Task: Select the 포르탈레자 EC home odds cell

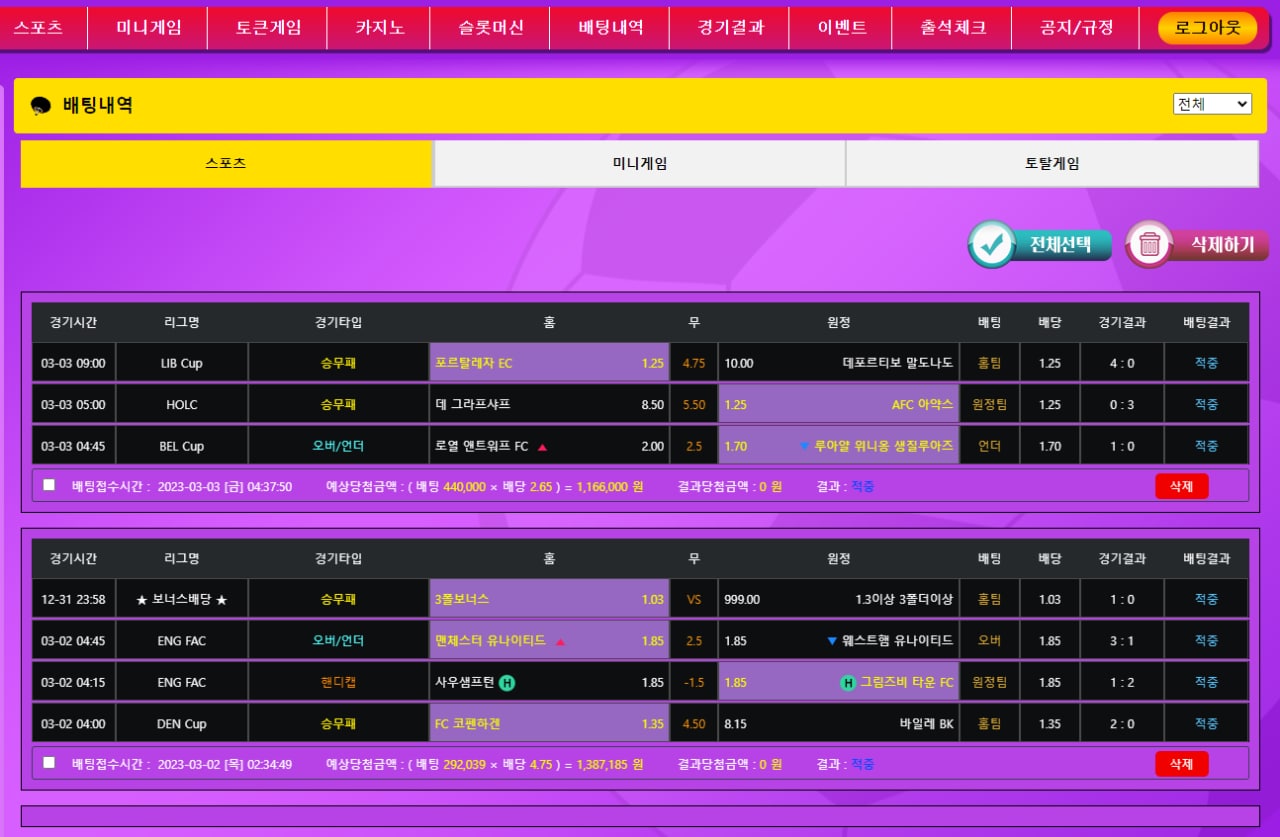Action: [549, 363]
